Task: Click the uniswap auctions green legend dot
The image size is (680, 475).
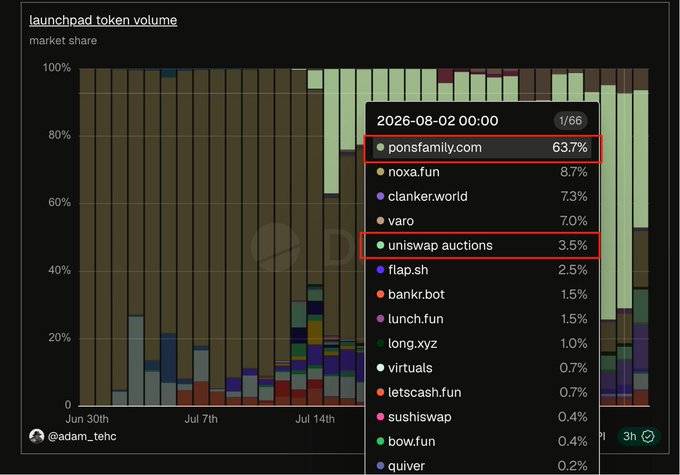Action: [380, 246]
